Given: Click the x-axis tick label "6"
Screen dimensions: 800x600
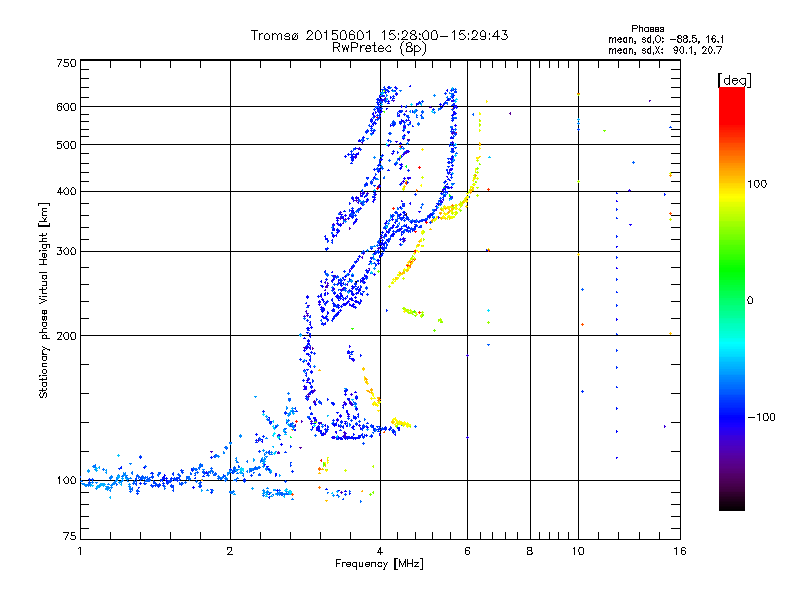Looking at the screenshot, I should point(467,551).
